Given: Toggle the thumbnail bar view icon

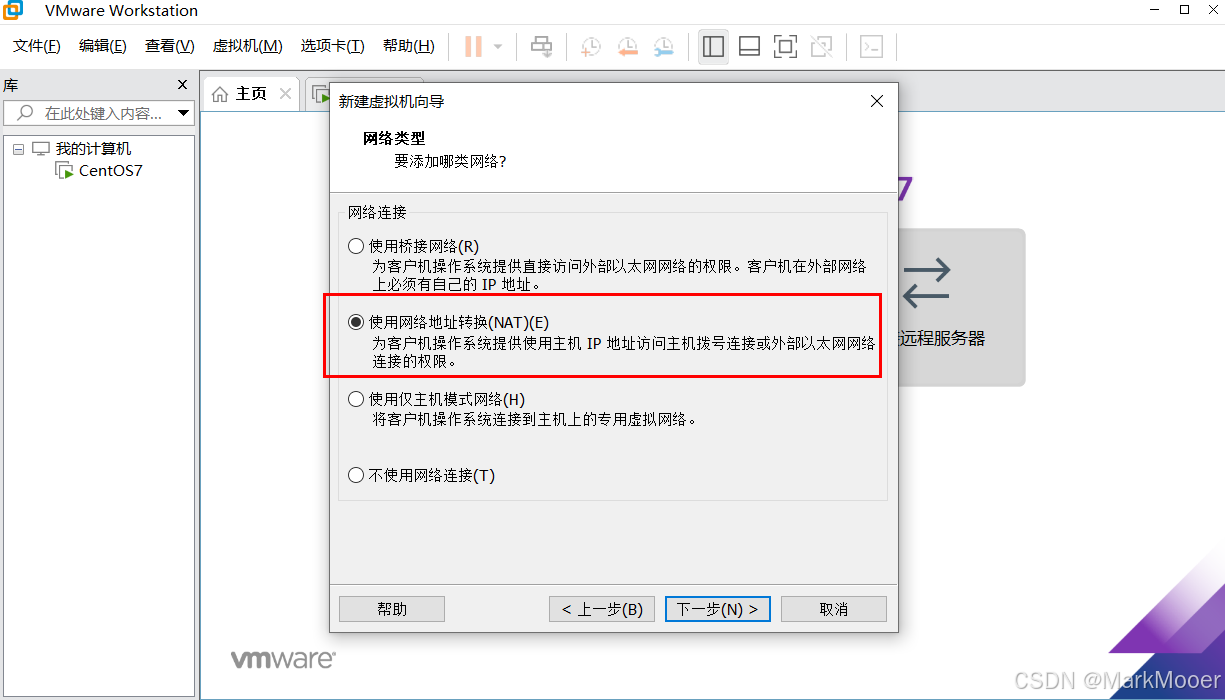Looking at the screenshot, I should click(x=749, y=46).
